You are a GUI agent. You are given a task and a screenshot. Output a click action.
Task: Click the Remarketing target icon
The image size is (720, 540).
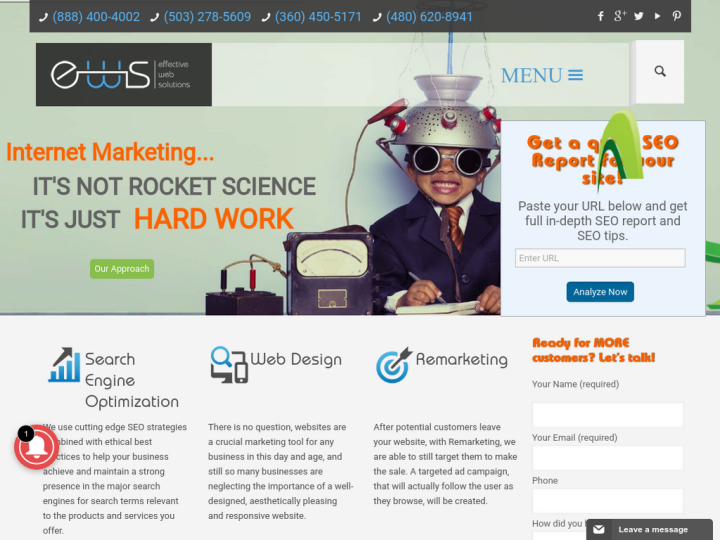tap(393, 365)
